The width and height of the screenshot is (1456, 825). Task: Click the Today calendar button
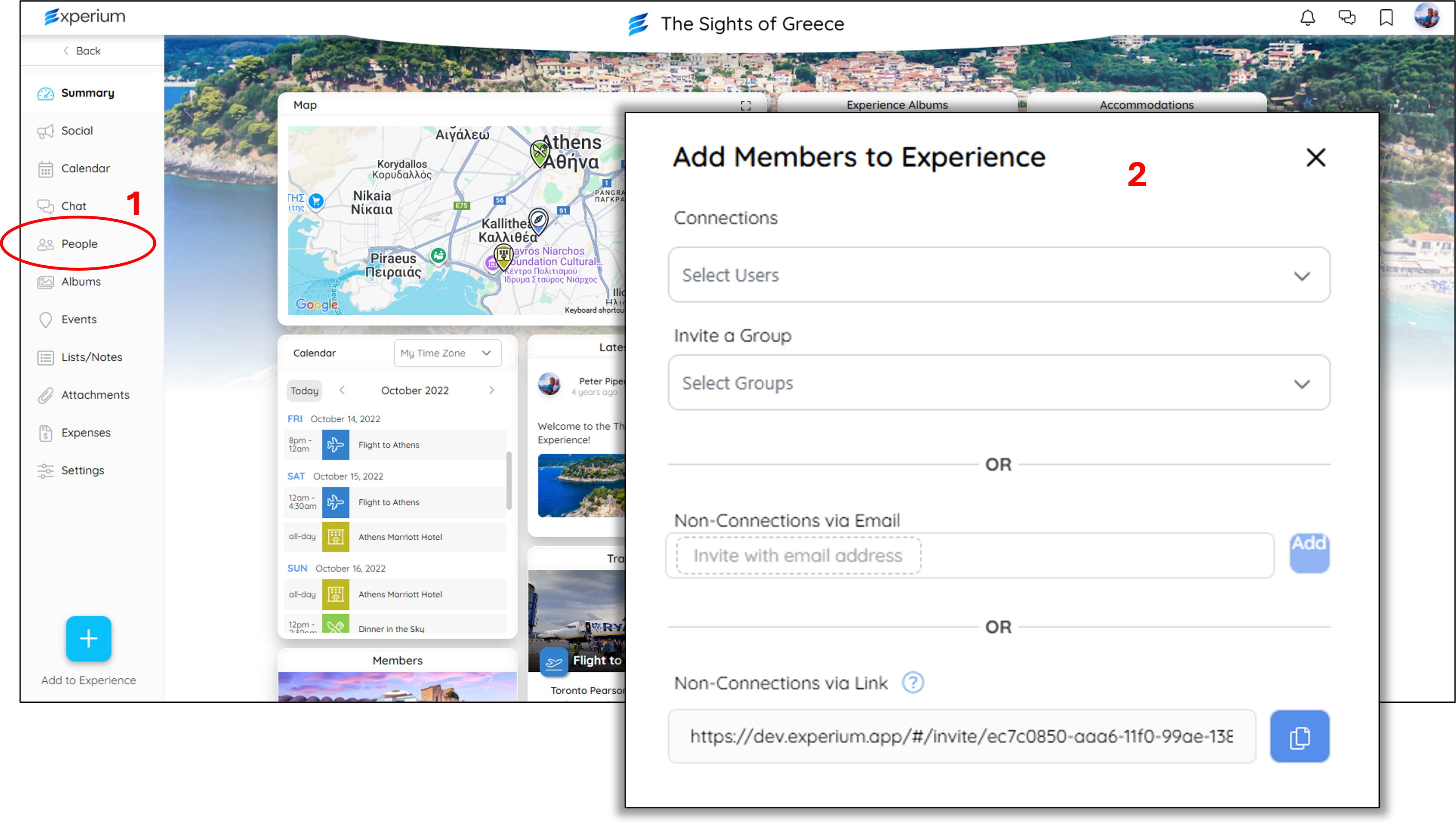[304, 390]
